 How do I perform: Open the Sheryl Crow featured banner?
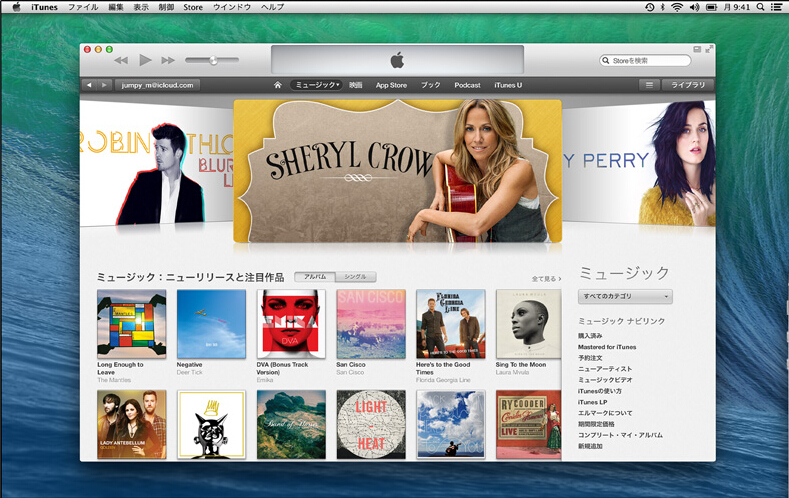click(x=398, y=171)
